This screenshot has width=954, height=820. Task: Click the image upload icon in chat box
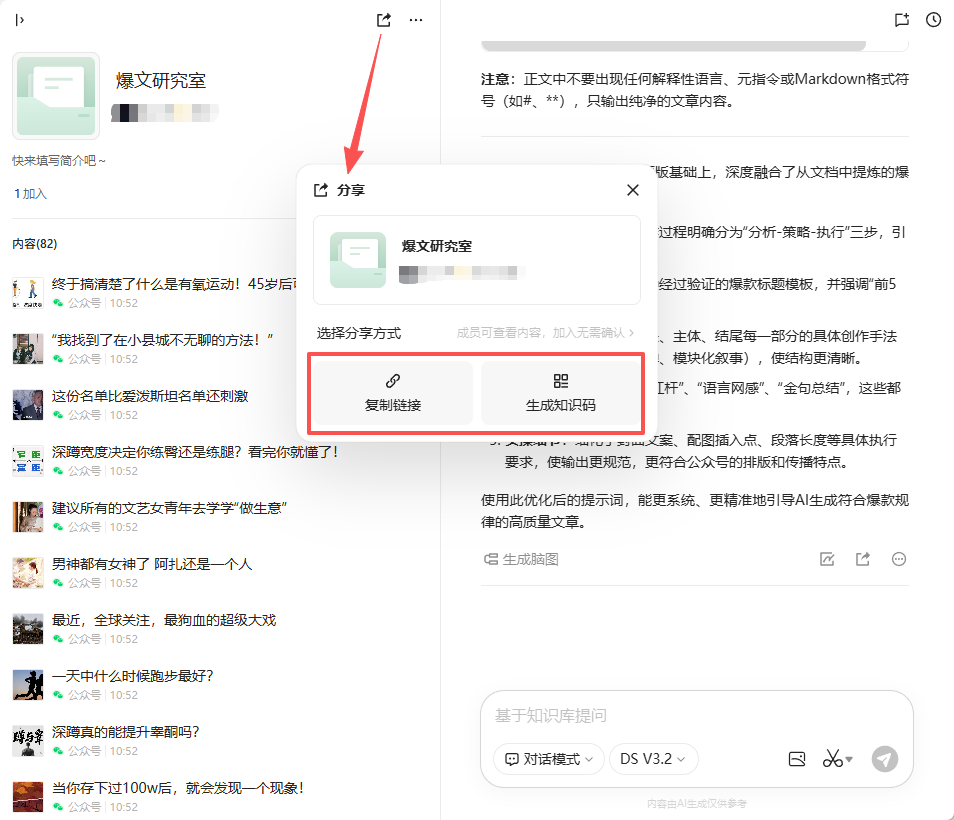[797, 759]
